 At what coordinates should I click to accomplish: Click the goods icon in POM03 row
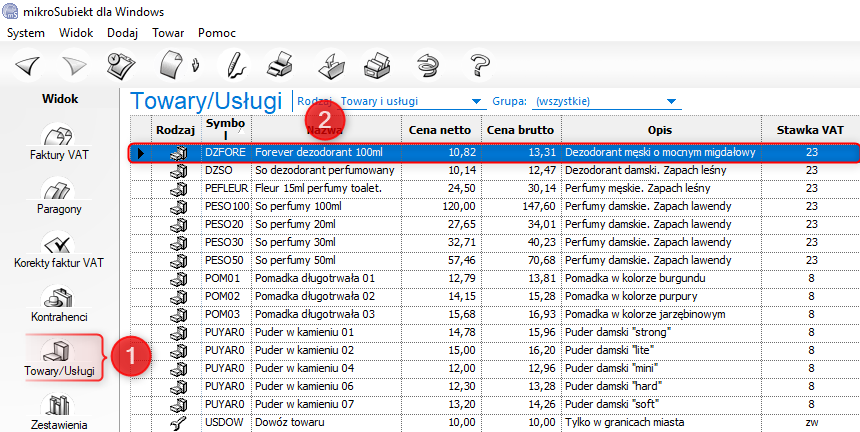click(178, 315)
